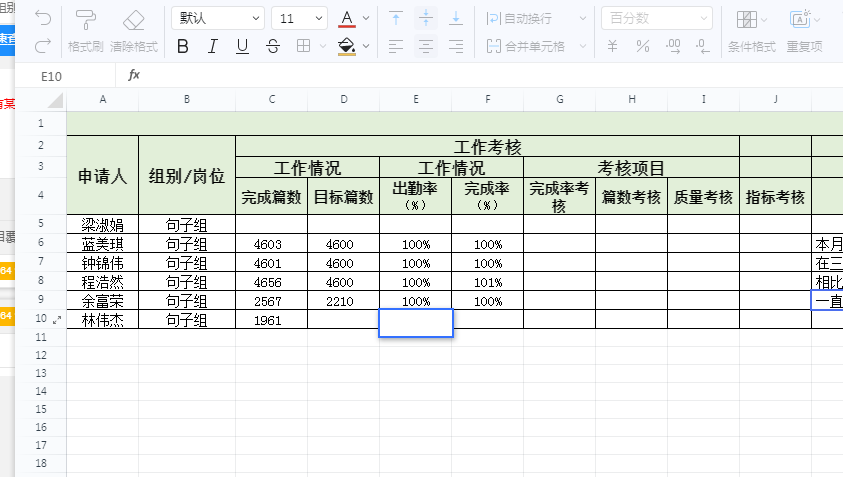Click the cell with value 4656
This screenshot has height=477, width=843.
[x=272, y=282]
